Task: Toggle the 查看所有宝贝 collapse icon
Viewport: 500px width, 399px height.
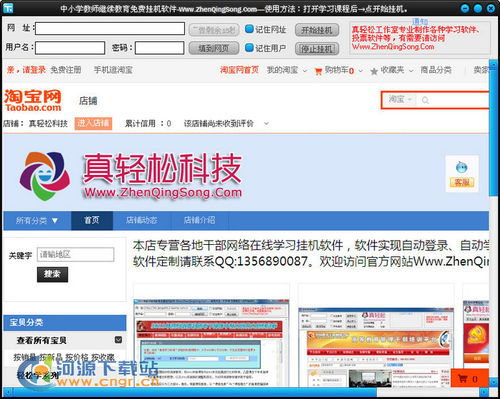Action: point(118,340)
